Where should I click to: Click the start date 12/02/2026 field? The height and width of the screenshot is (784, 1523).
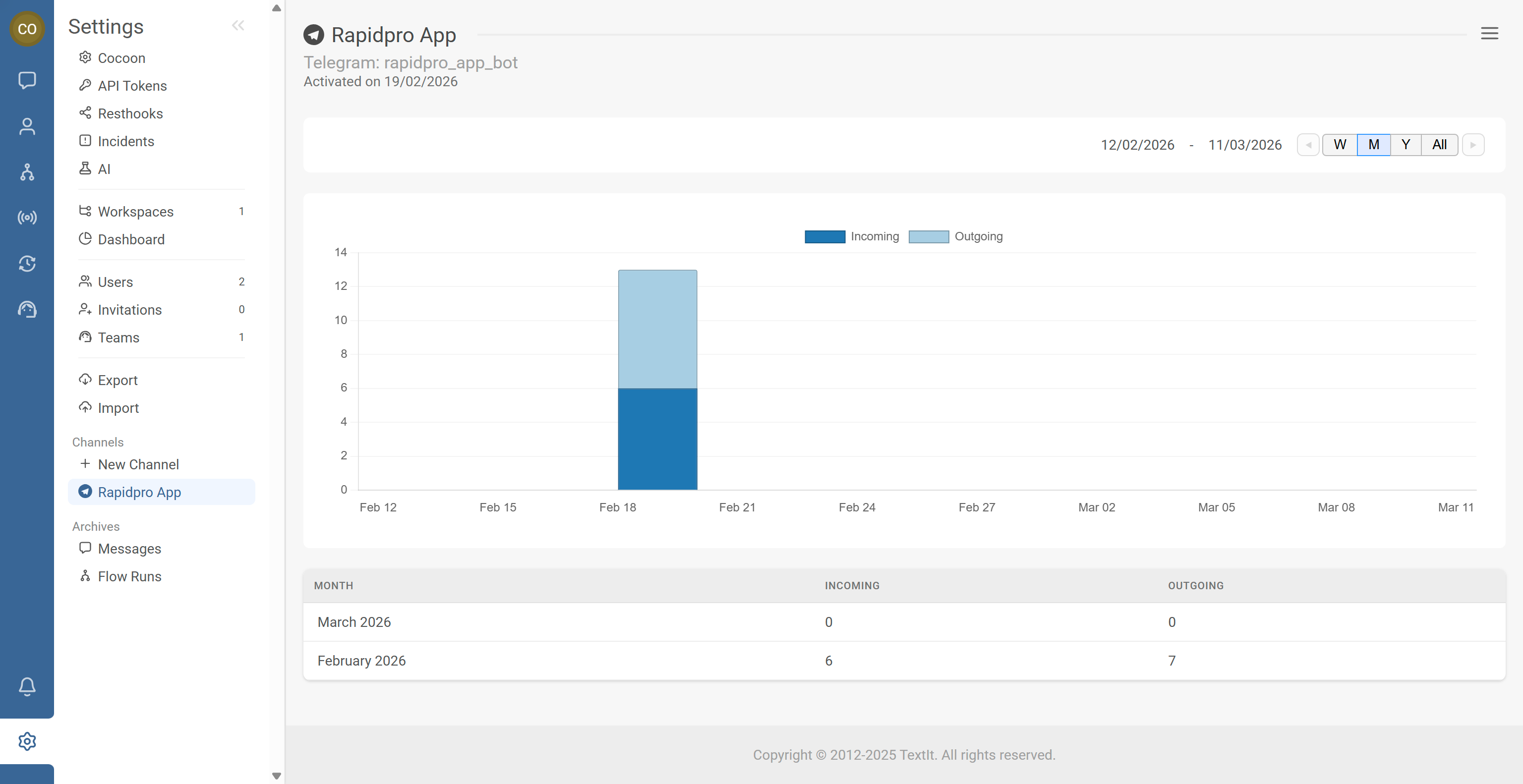1136,145
